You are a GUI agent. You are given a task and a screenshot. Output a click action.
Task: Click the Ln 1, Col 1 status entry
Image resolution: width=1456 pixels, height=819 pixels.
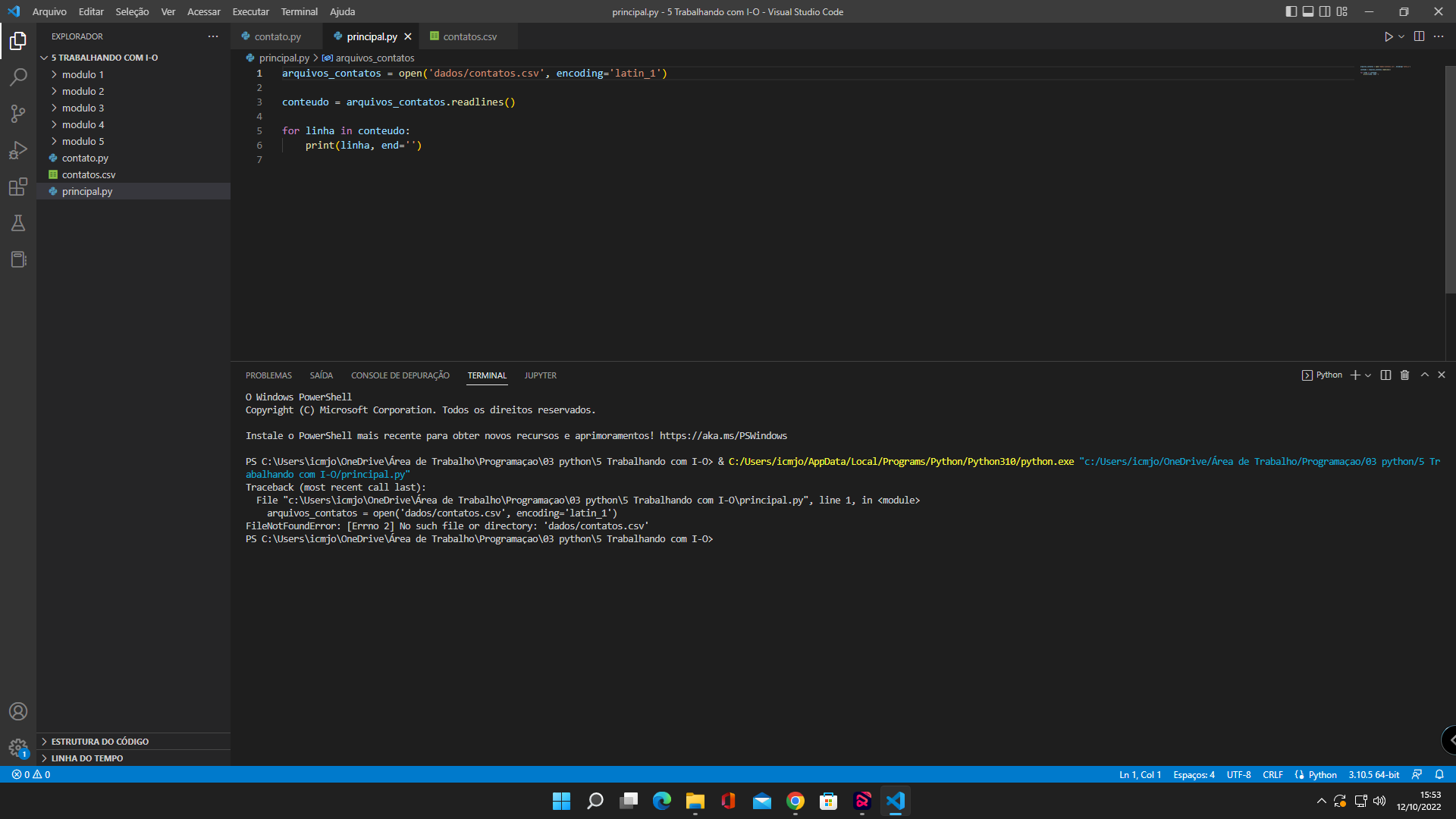coord(1140,774)
